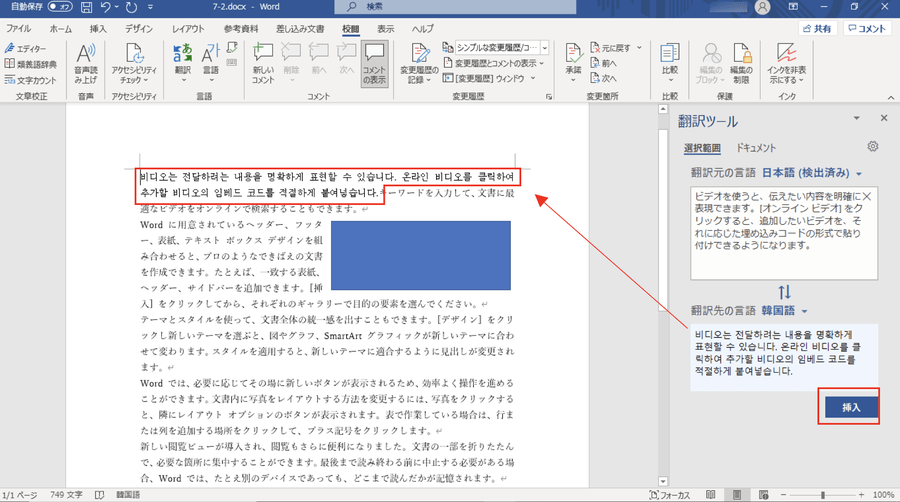Insert a New Comment
Image resolution: width=900 pixels, height=502 pixels.
(263, 64)
